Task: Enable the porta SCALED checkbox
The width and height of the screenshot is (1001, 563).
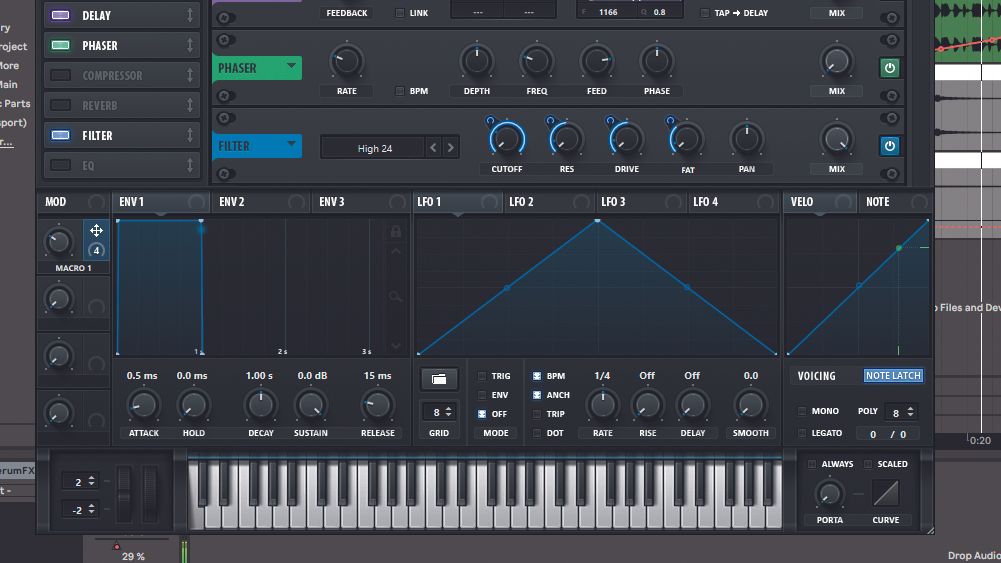Action: pos(868,464)
